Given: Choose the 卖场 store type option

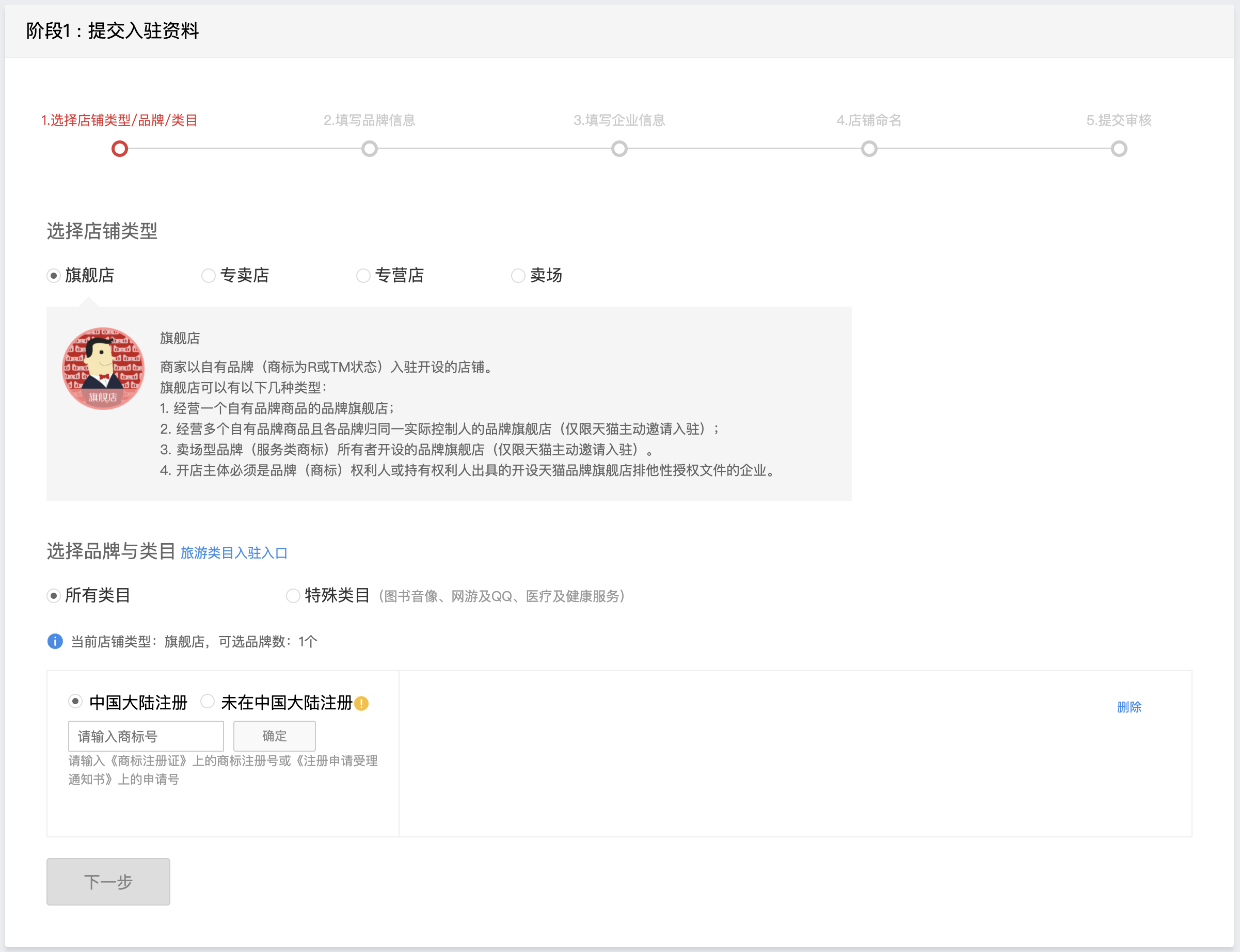Looking at the screenshot, I should point(518,276).
